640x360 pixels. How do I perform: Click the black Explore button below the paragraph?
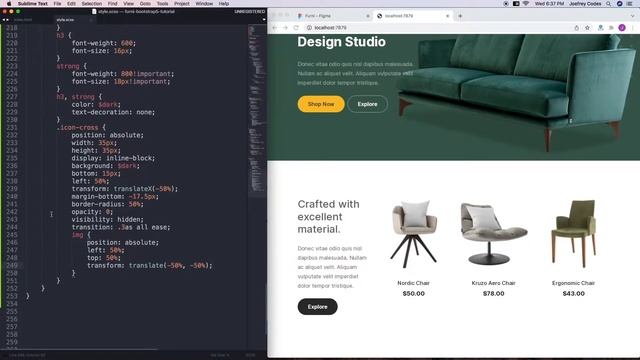click(318, 307)
